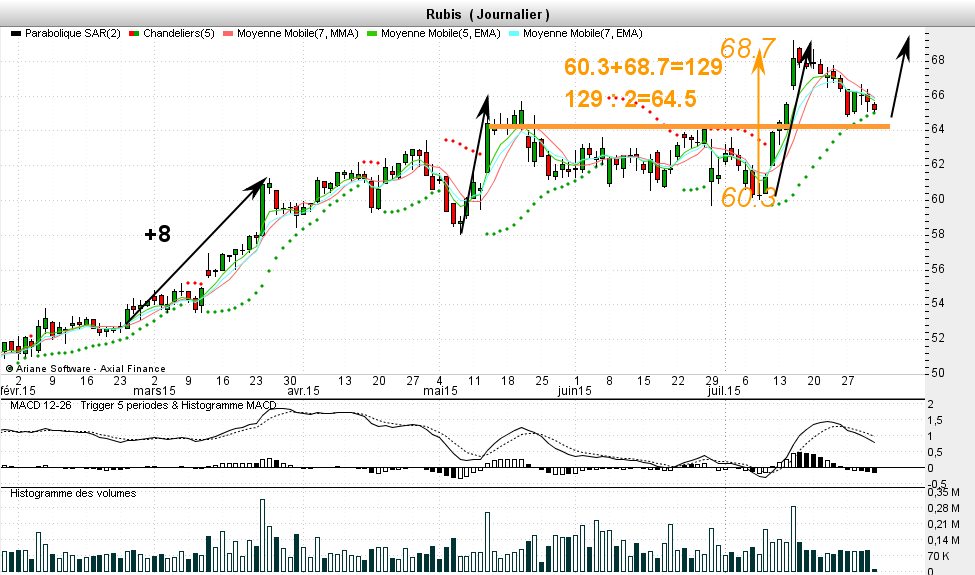Select the Moyenne Mobile(5, EMA) legend label

[441, 34]
